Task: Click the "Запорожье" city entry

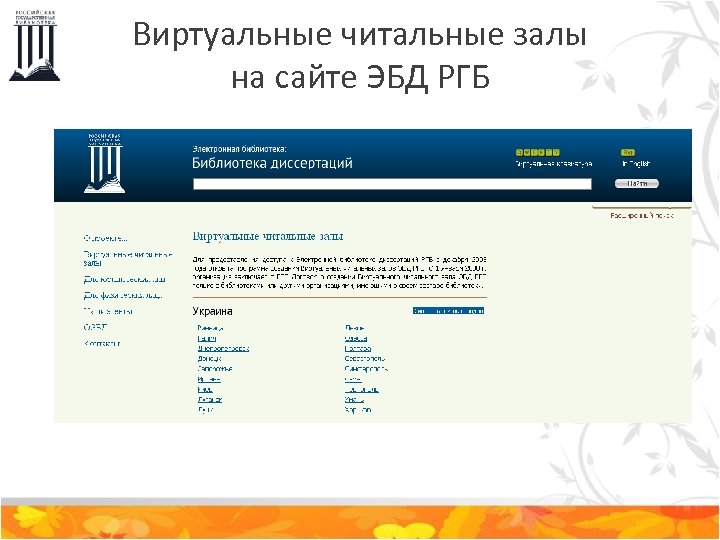Action: point(215,369)
